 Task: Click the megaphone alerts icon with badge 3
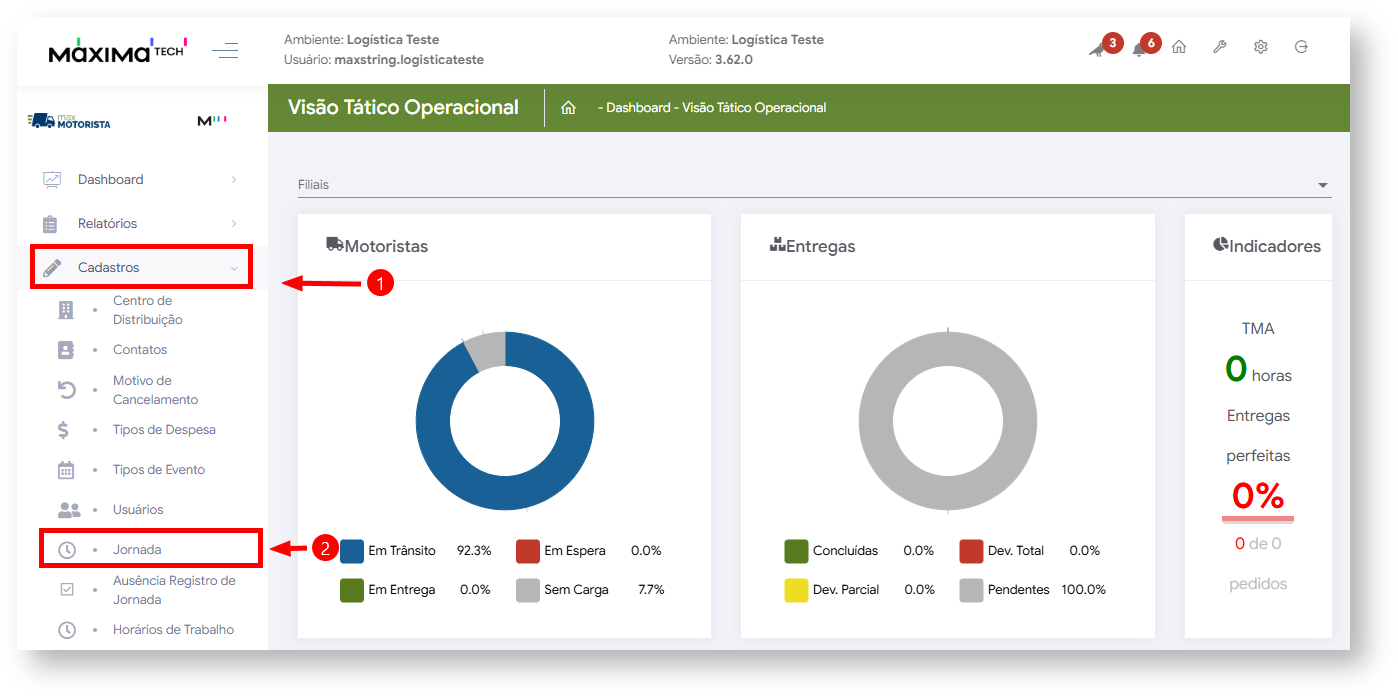point(1097,49)
